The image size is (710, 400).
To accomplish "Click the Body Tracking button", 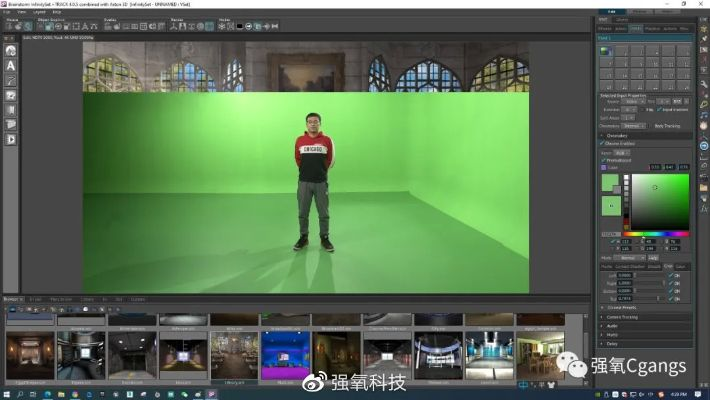I will click(x=666, y=126).
